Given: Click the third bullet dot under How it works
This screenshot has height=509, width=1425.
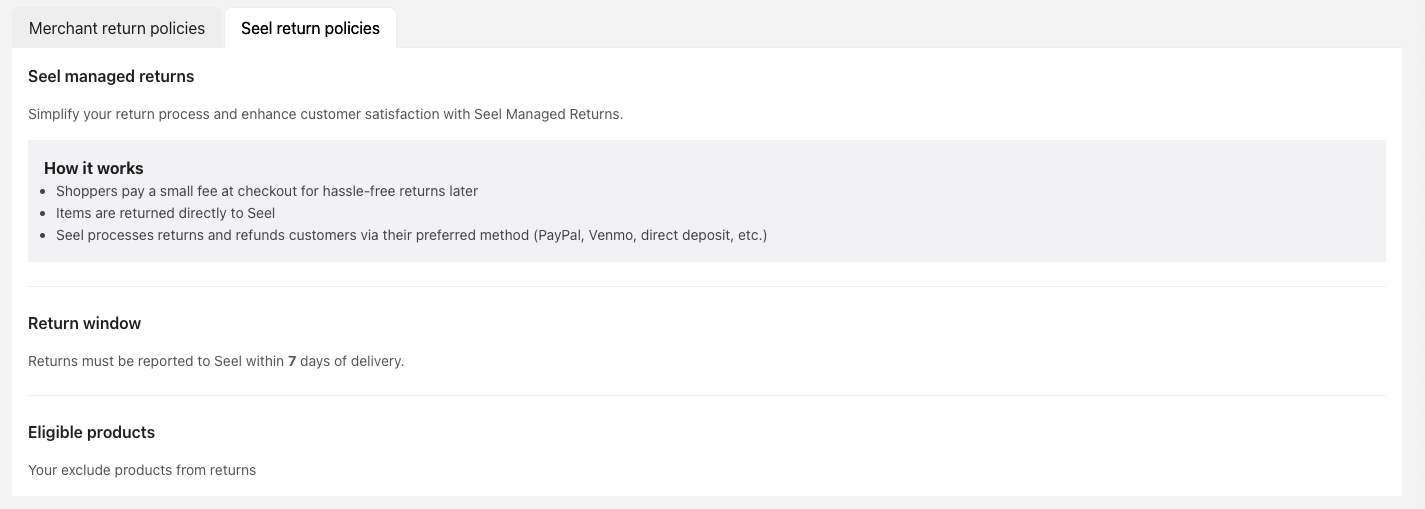Looking at the screenshot, I should point(43,236).
